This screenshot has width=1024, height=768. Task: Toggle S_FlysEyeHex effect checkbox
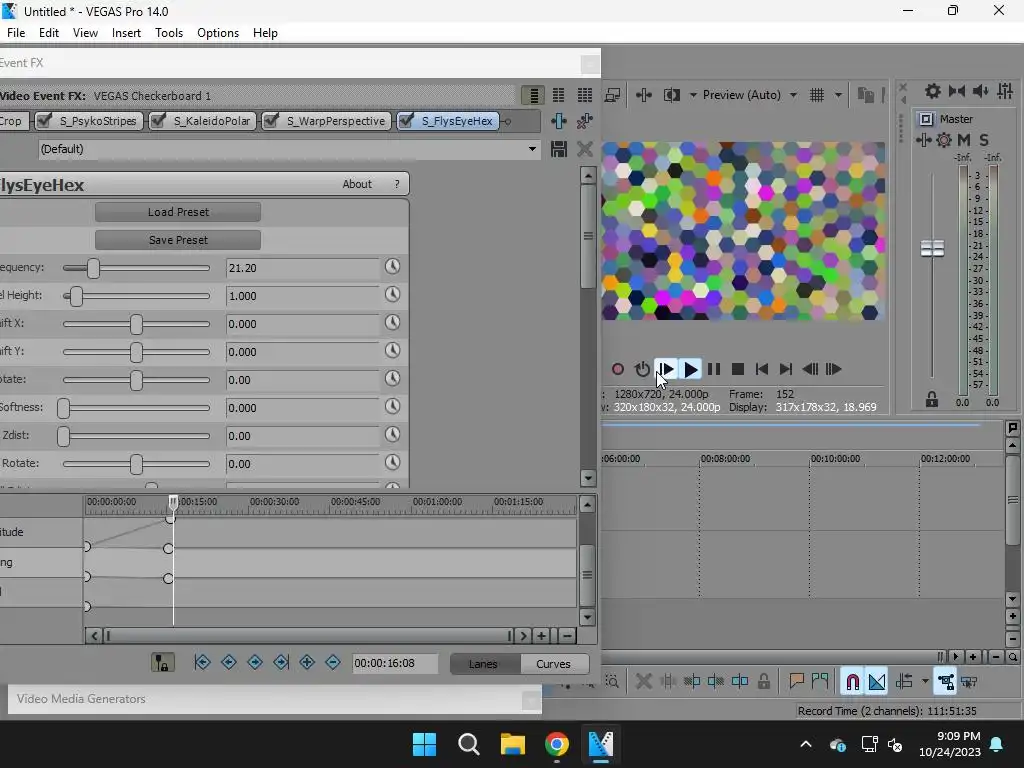[x=406, y=121]
